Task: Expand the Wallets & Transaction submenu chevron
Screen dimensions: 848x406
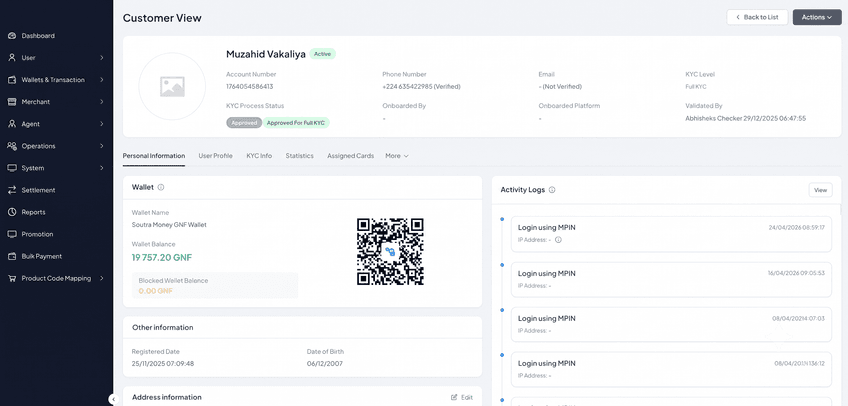Action: click(x=102, y=80)
